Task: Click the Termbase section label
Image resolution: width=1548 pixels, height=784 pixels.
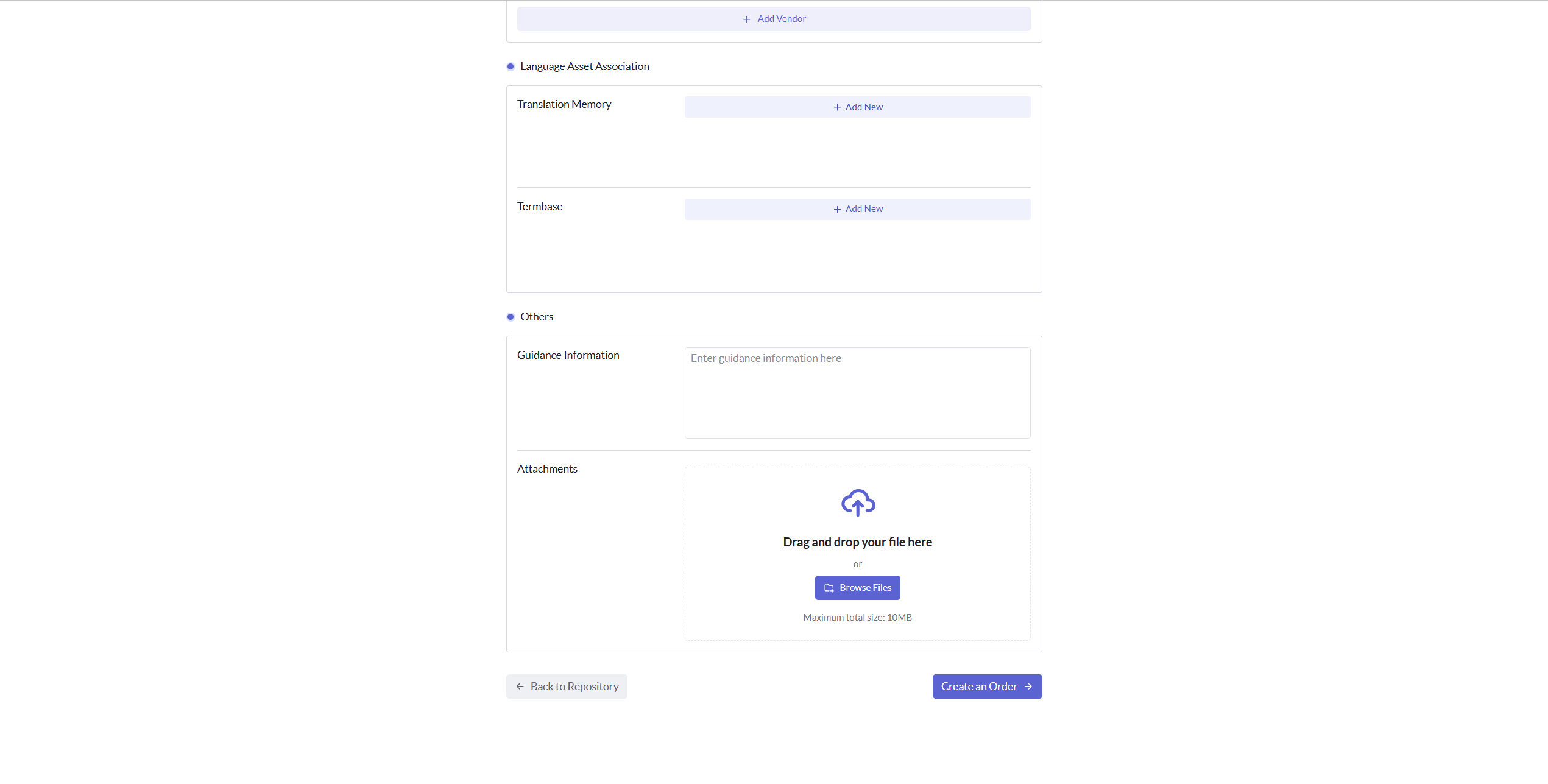Action: click(x=539, y=206)
